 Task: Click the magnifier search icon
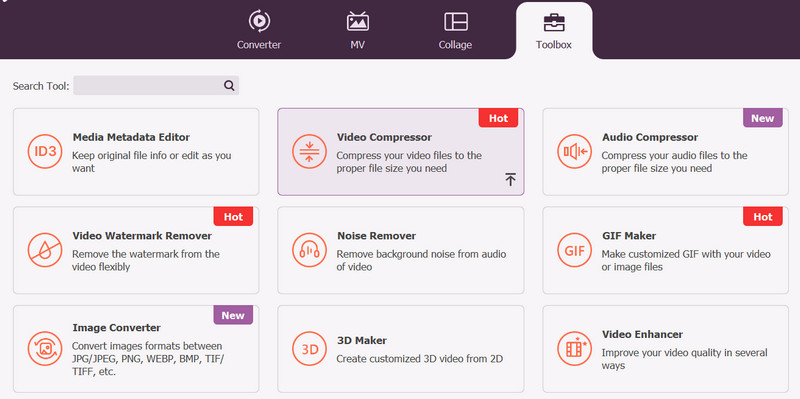coord(229,86)
